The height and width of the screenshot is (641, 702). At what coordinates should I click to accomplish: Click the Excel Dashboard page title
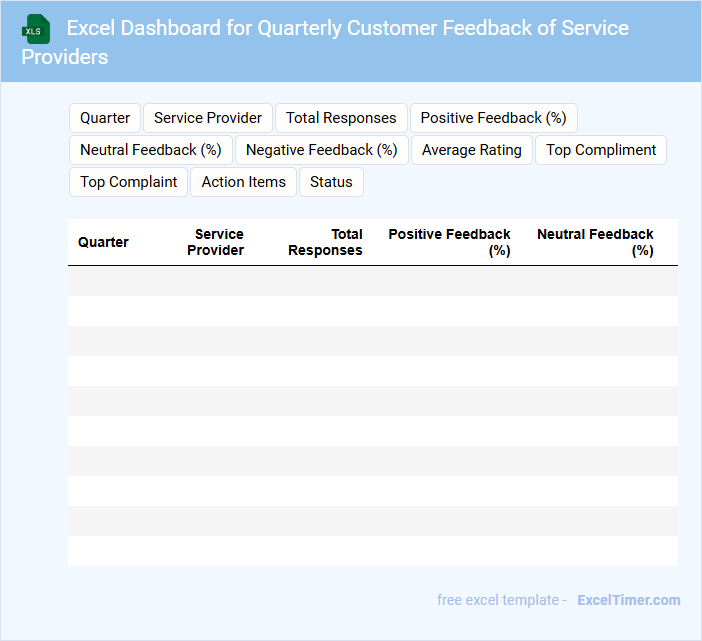[x=325, y=42]
